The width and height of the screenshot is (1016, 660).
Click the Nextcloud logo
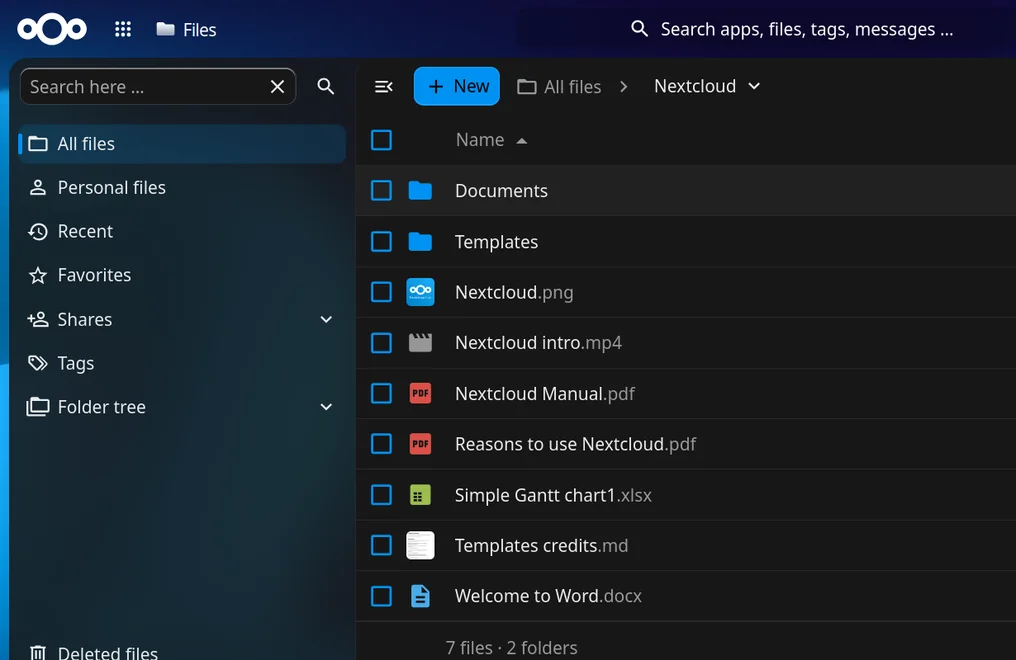(52, 29)
